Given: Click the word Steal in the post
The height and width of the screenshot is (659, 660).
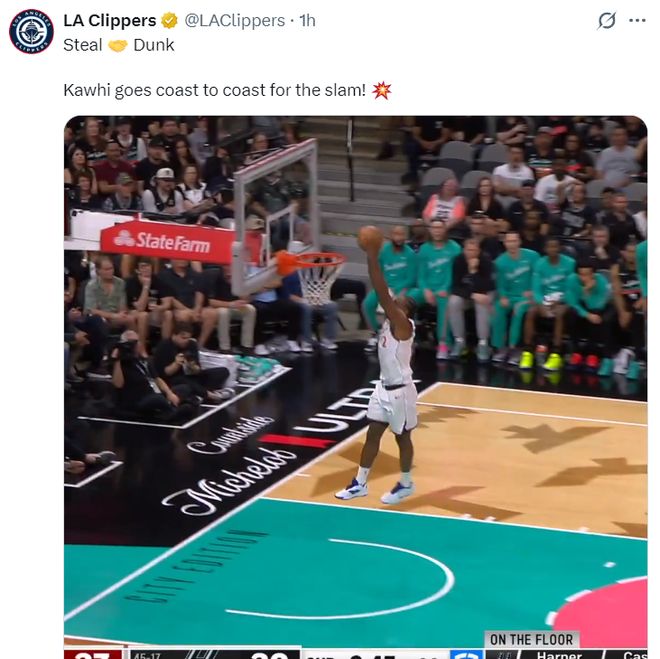Looking at the screenshot, I should tap(82, 45).
